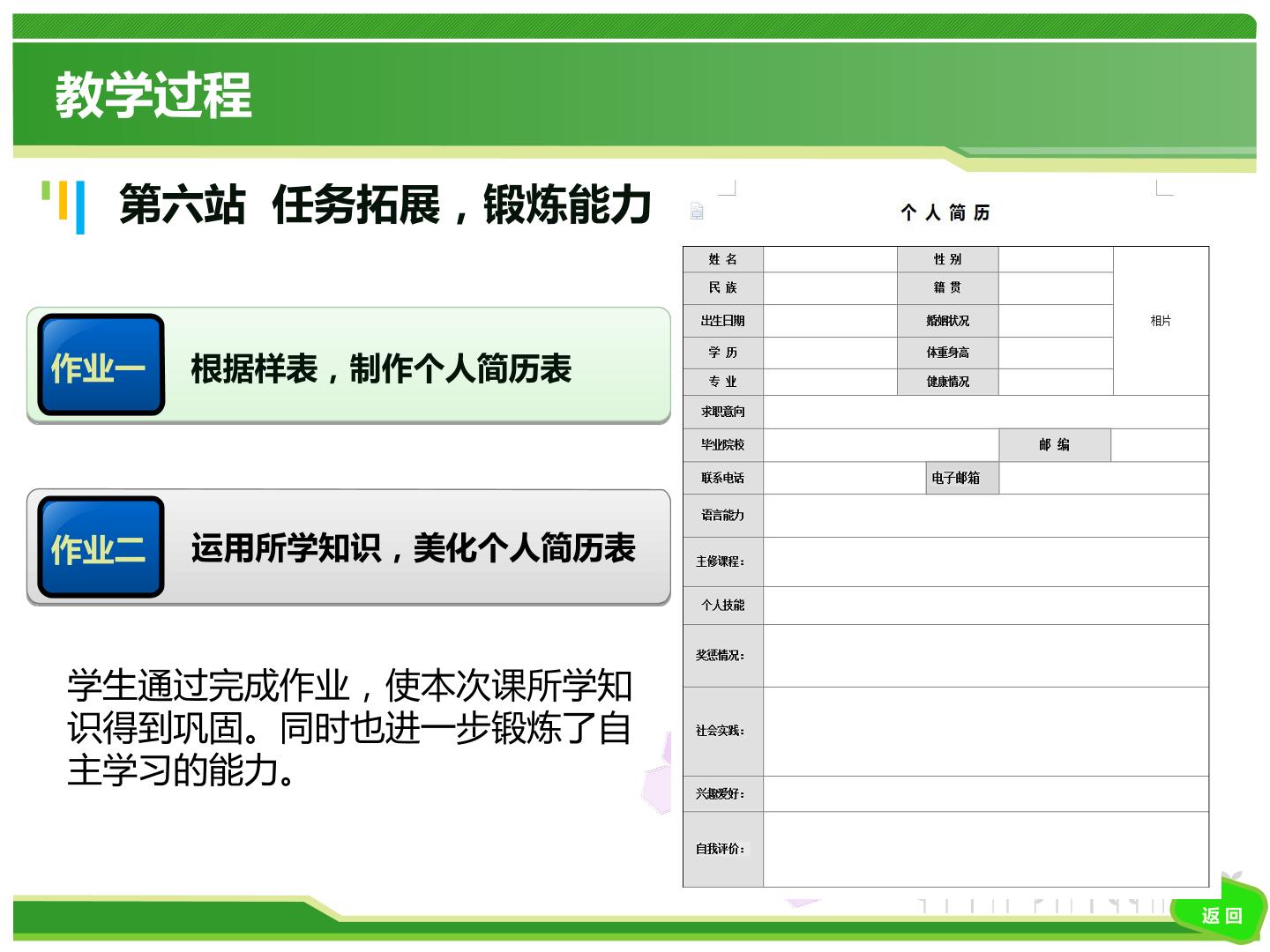Select the 作业二 blue badge

[101, 547]
